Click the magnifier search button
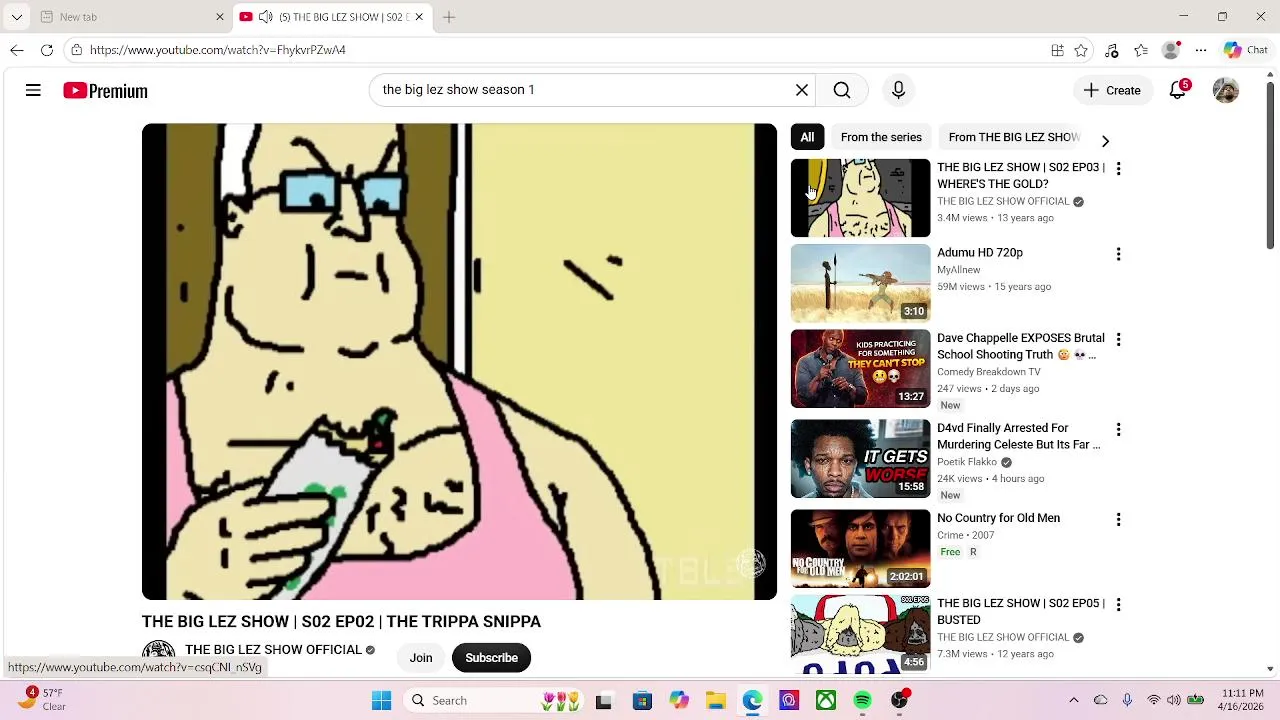The image size is (1280, 720). point(842,91)
